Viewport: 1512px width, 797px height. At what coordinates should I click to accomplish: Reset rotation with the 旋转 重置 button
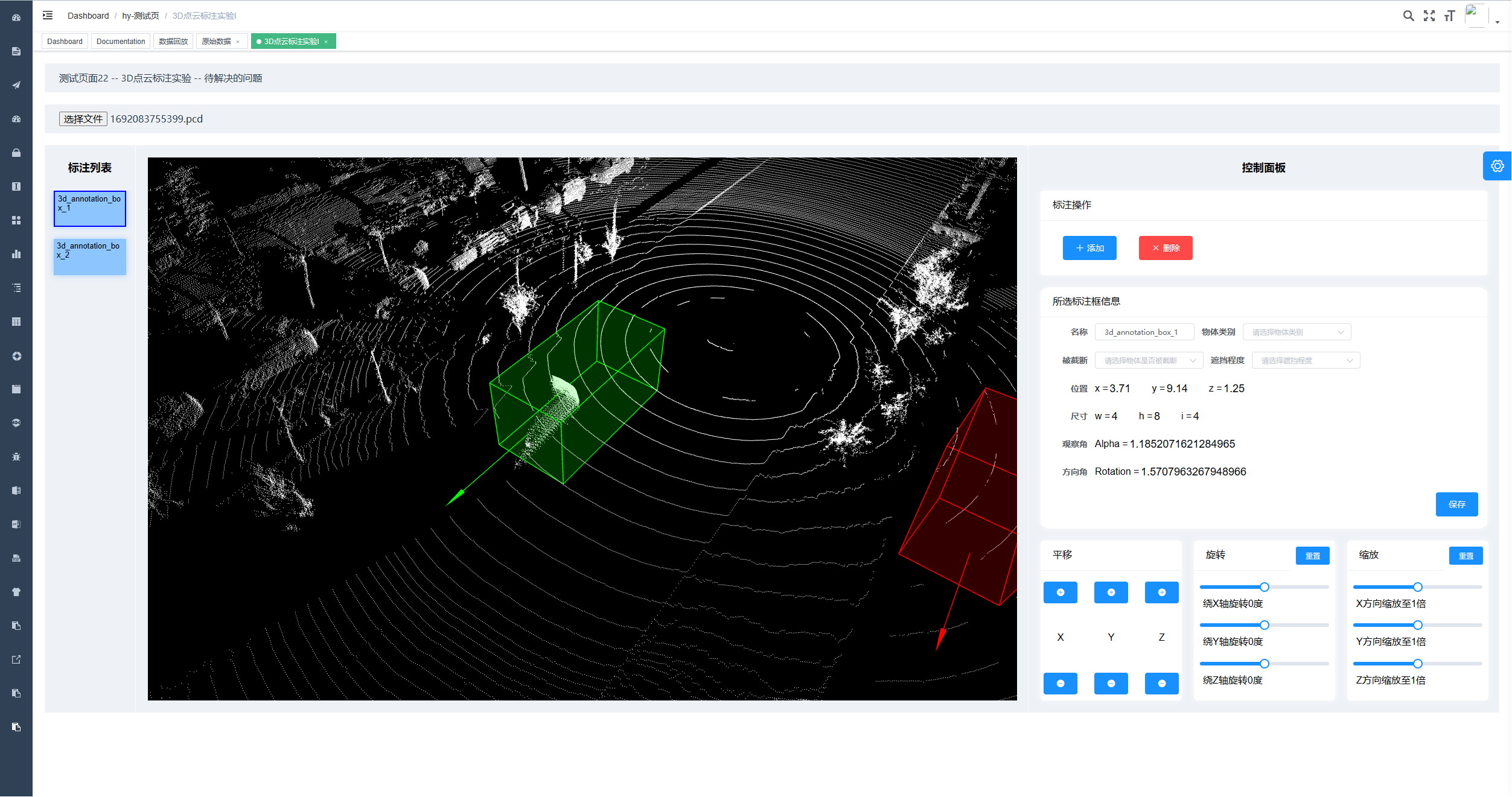pyautogui.click(x=1312, y=556)
